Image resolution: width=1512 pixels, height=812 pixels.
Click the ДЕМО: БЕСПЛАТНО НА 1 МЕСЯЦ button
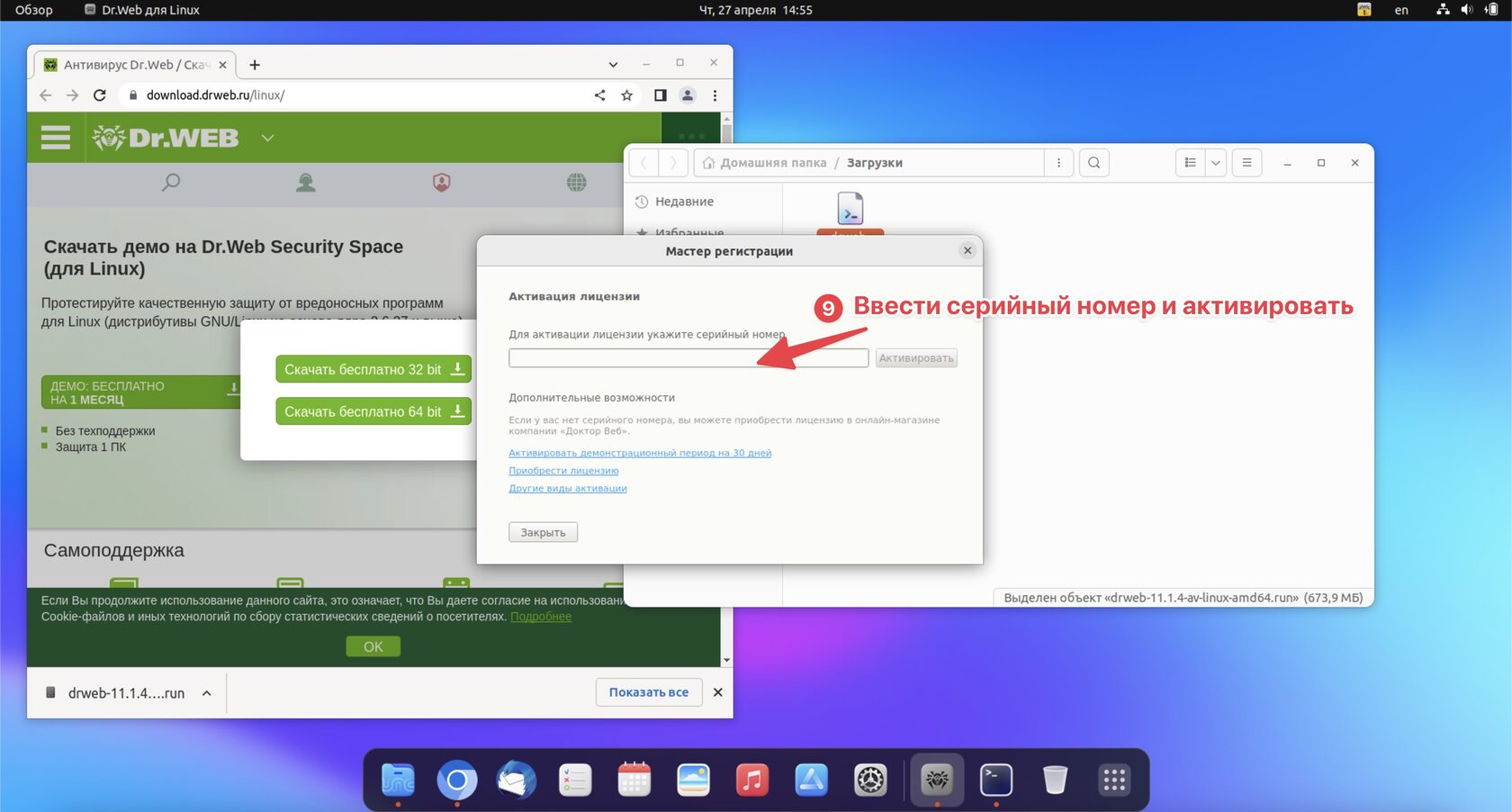pyautogui.click(x=141, y=392)
